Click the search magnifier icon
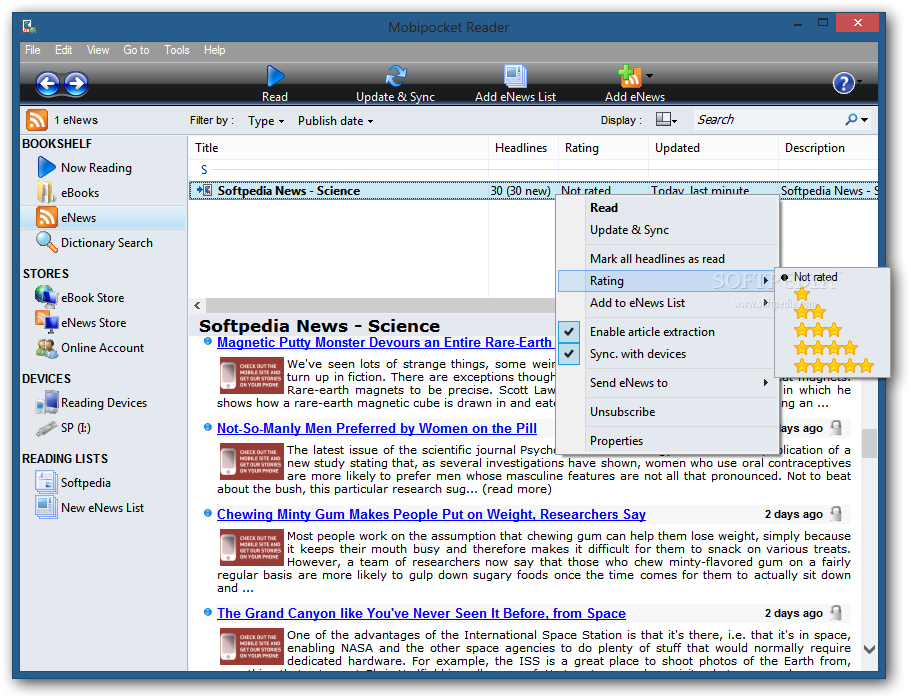 click(851, 120)
